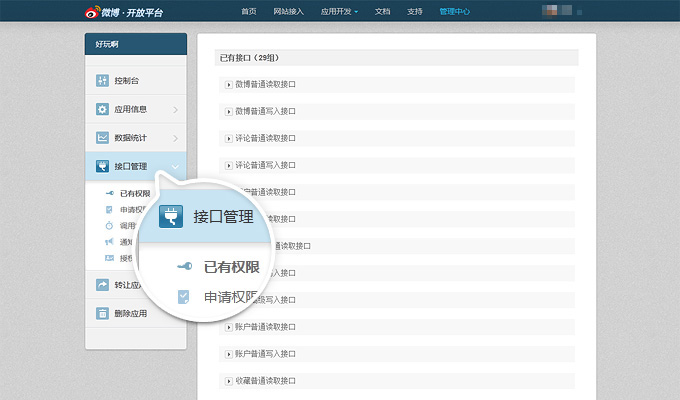The height and width of the screenshot is (400, 680).
Task: Select 应用信息 label in sidebar
Action: click(131, 109)
